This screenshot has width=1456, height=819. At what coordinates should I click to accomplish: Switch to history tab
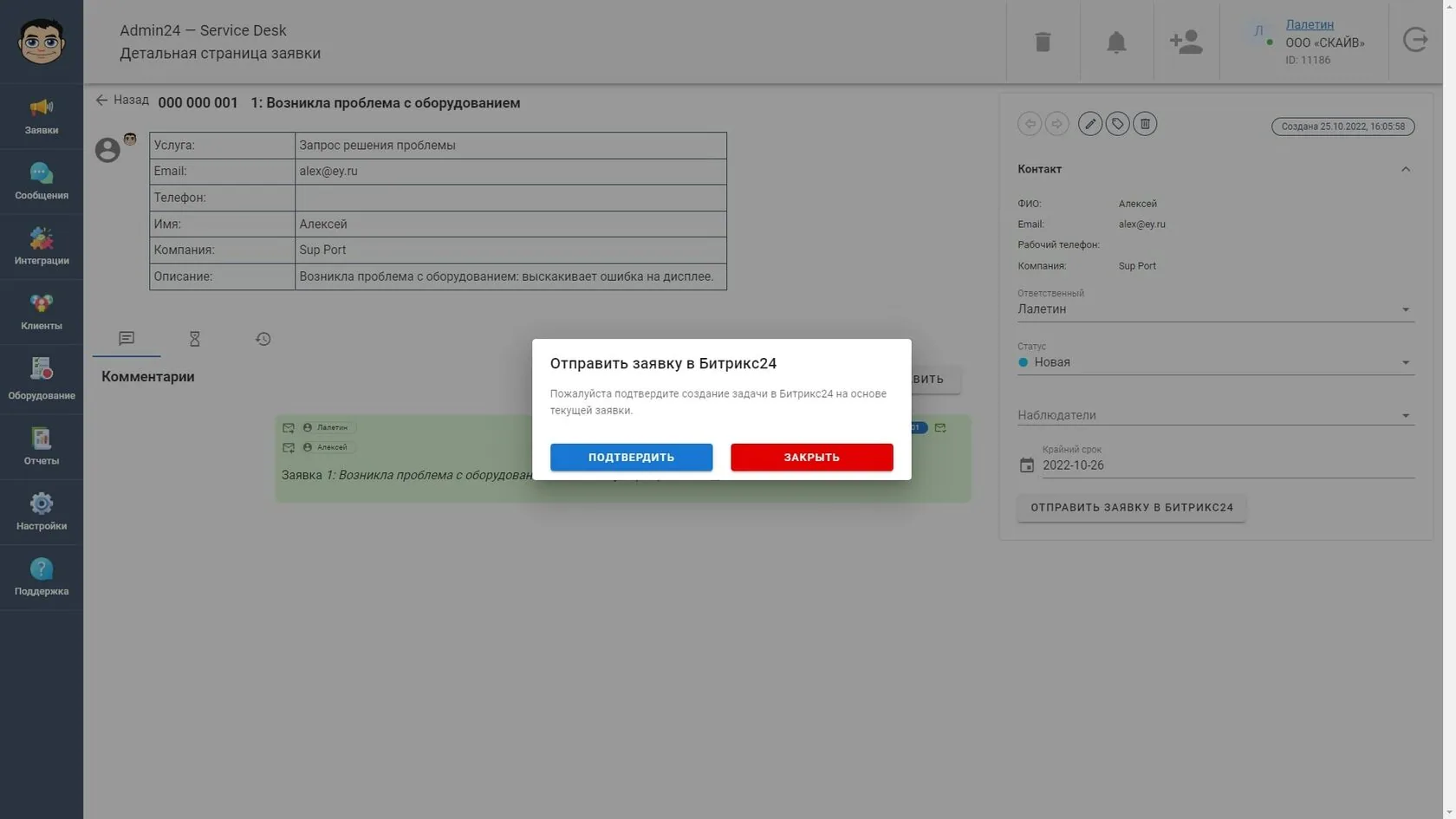click(263, 338)
